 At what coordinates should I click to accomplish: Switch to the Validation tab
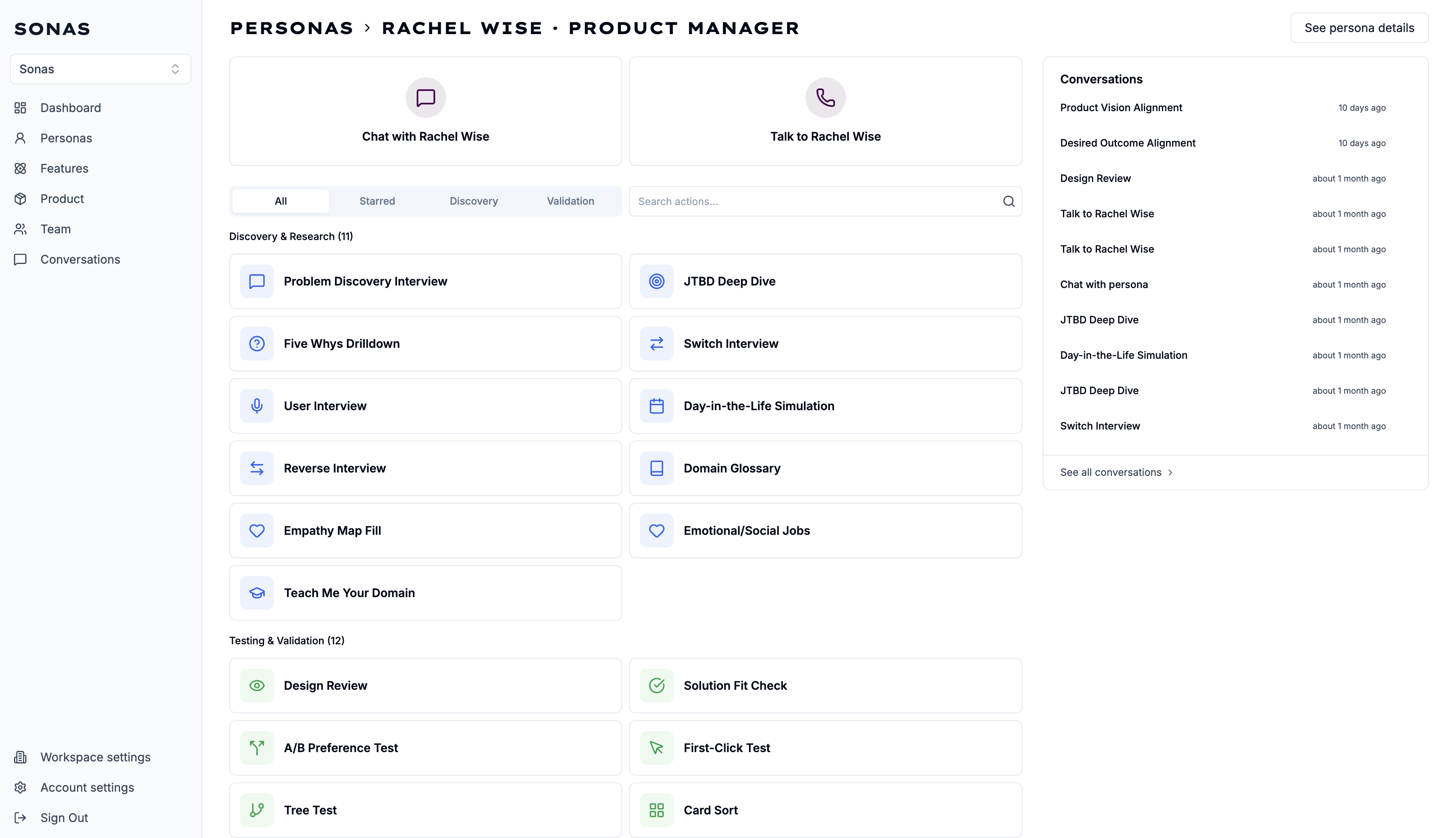pos(570,201)
